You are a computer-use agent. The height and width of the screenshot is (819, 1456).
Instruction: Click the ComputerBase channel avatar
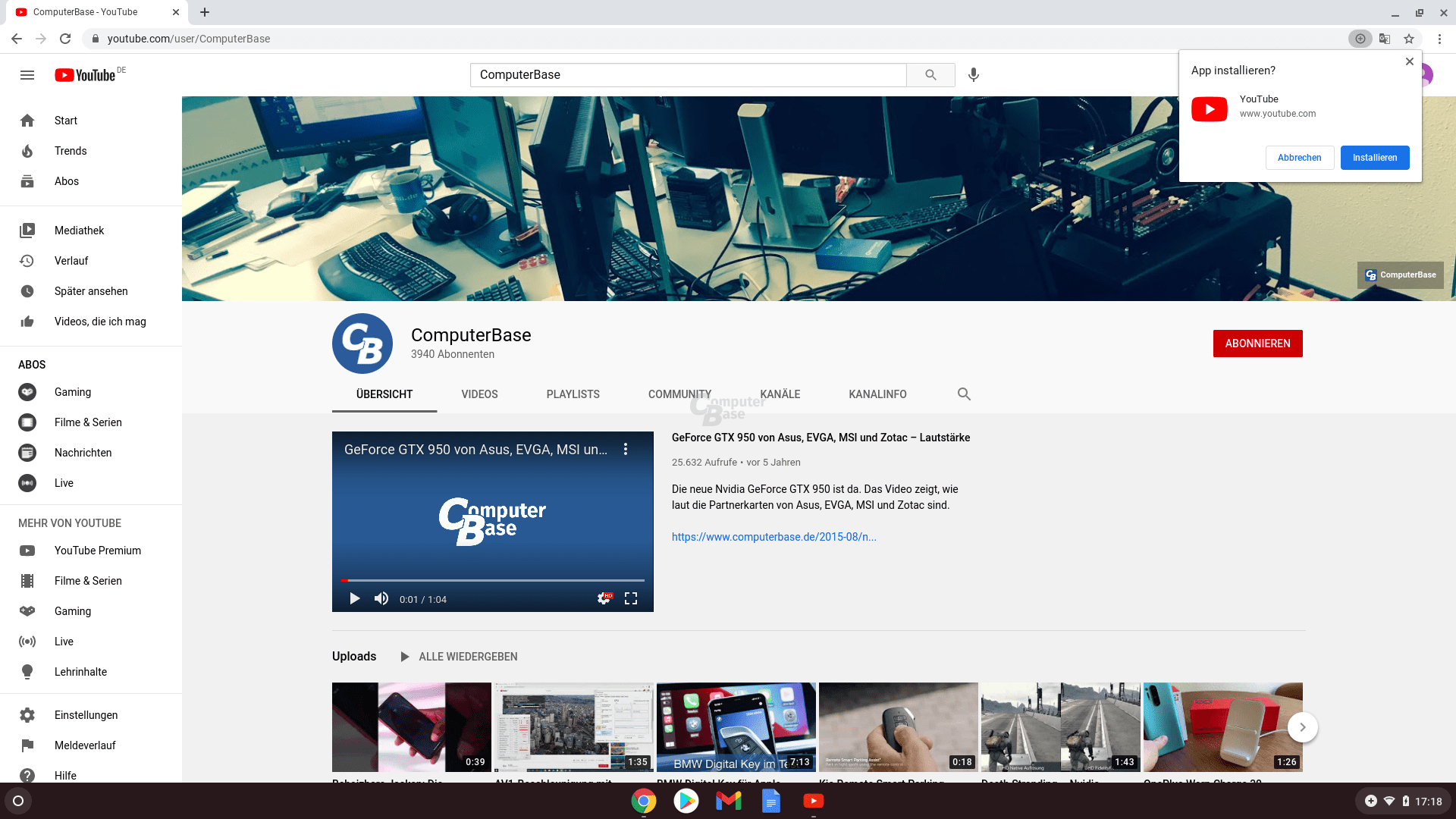(362, 344)
